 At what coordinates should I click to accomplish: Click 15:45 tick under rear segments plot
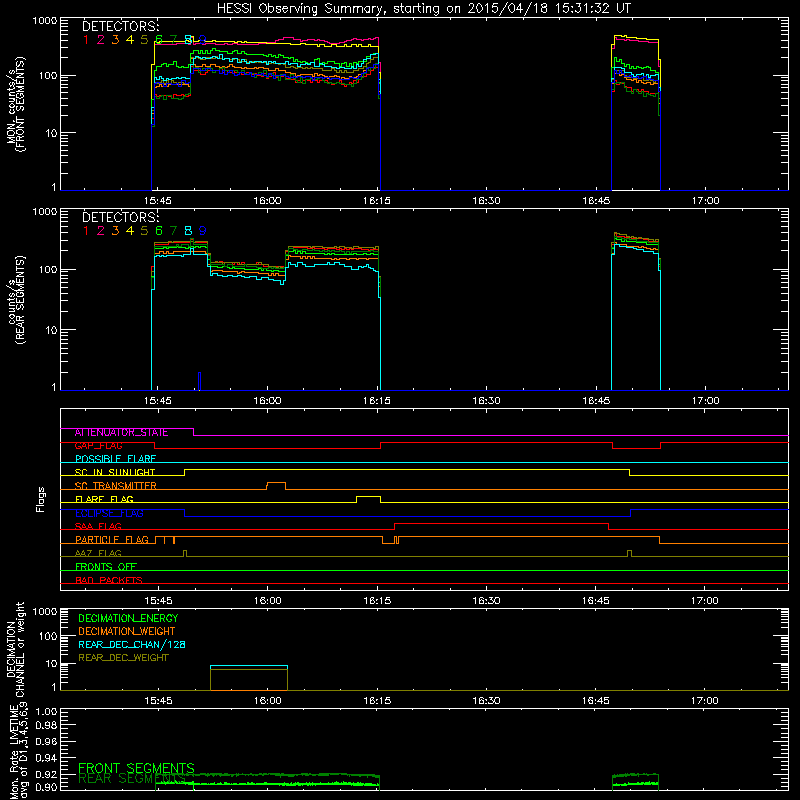(x=158, y=401)
